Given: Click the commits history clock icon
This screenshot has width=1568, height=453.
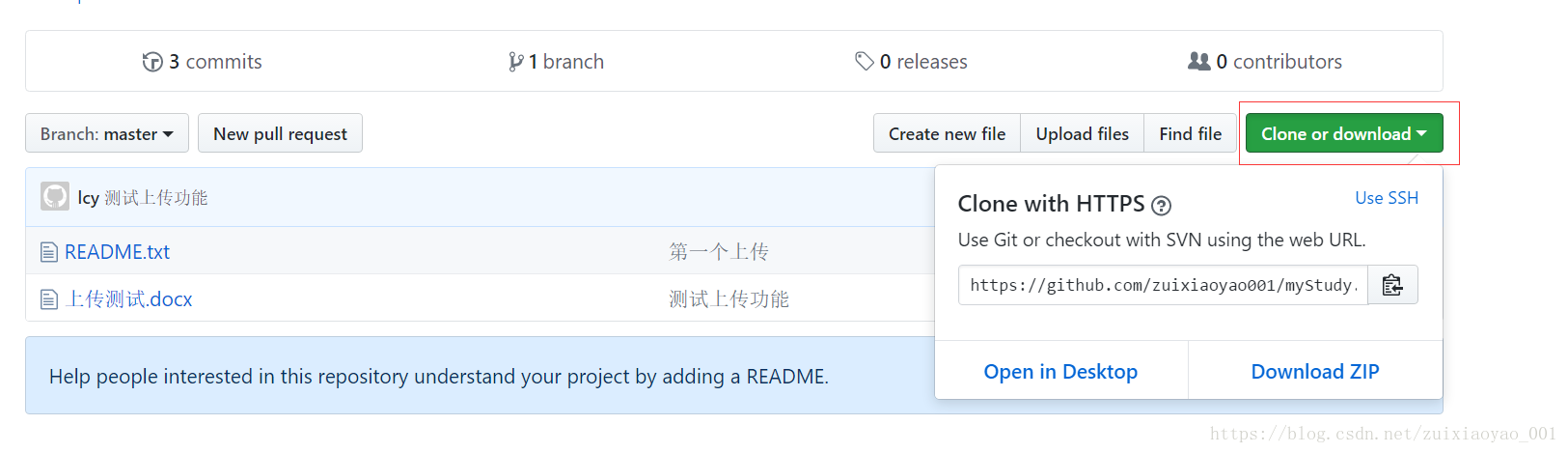Looking at the screenshot, I should [x=152, y=62].
